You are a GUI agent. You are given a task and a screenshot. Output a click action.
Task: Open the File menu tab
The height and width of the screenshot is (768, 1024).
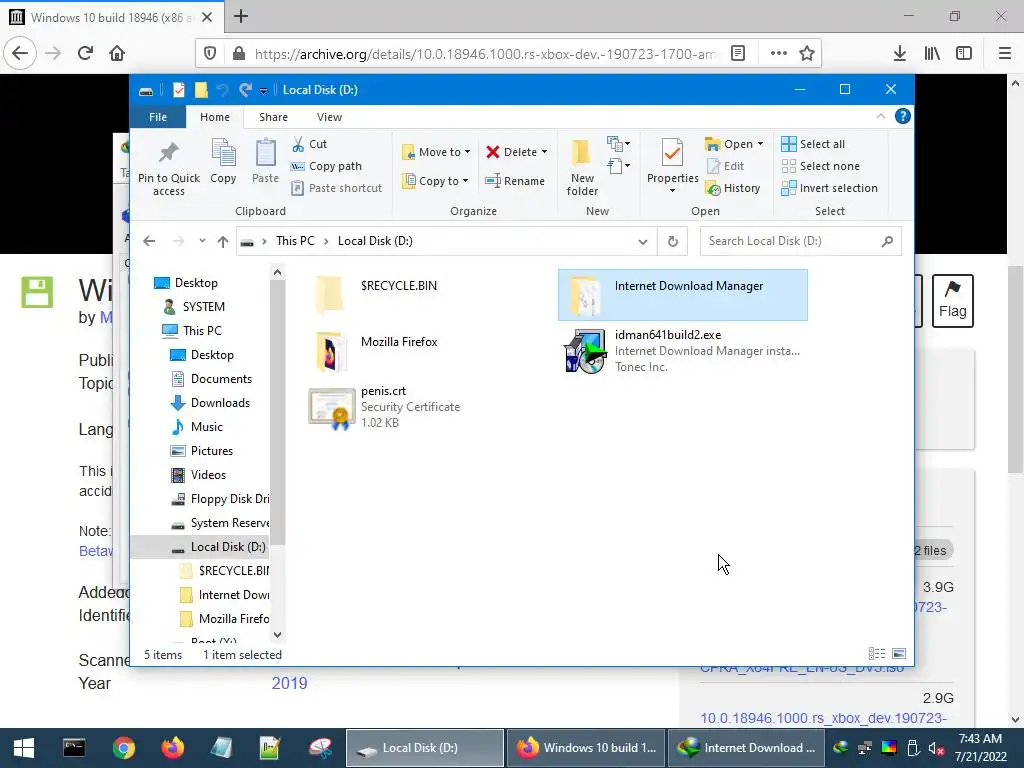pos(158,117)
